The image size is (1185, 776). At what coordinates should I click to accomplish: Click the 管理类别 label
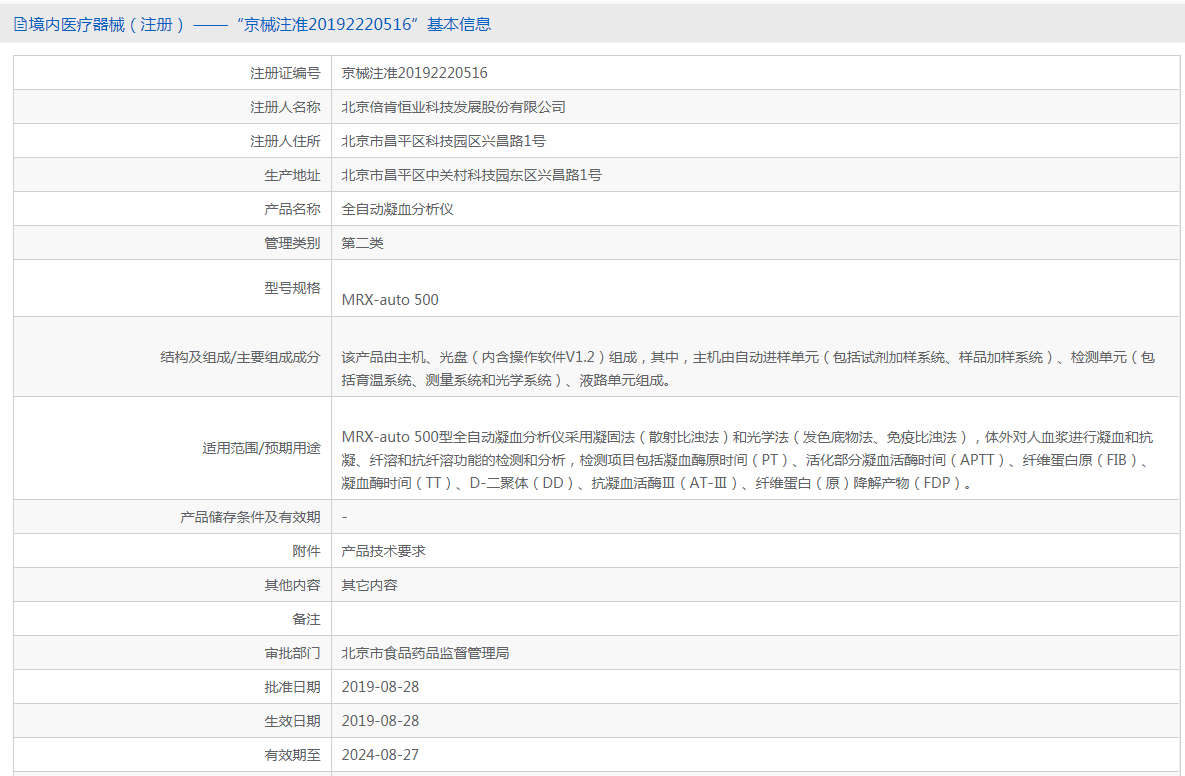292,243
